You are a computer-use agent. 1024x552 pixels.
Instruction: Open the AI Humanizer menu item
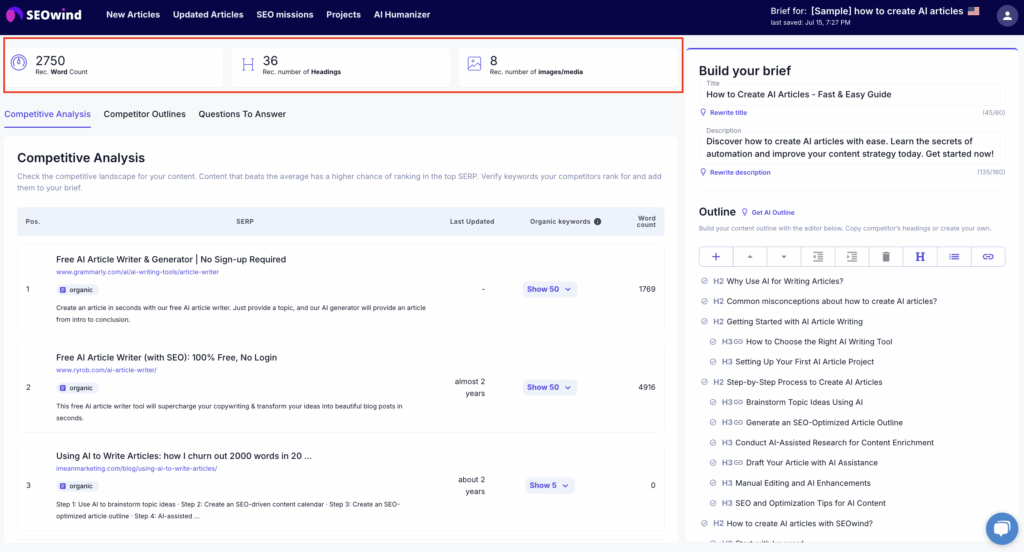[x=401, y=15]
